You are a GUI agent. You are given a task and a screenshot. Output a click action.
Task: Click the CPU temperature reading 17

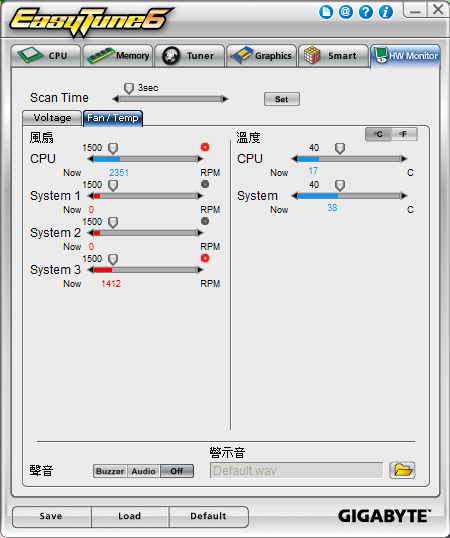coord(313,171)
